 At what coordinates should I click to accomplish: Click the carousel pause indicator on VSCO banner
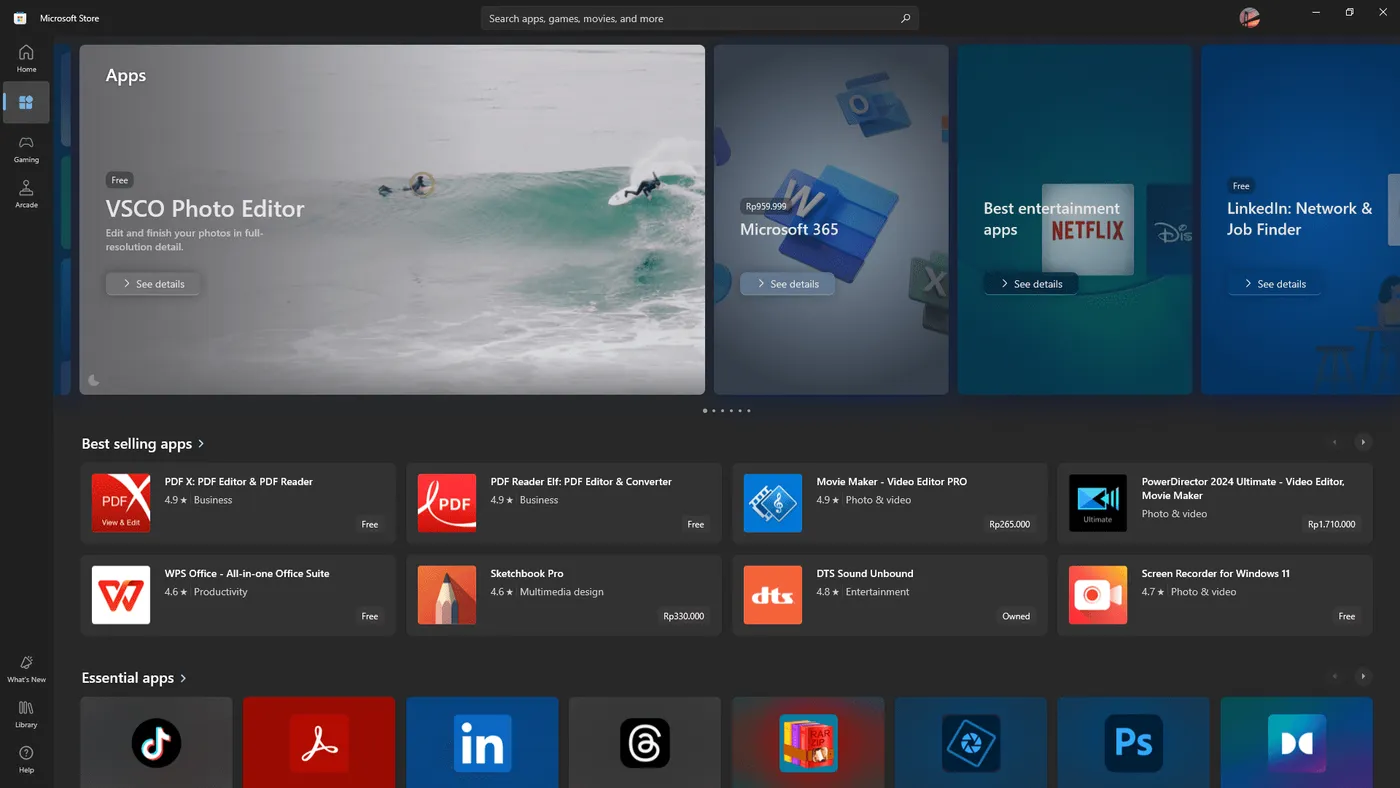94,380
